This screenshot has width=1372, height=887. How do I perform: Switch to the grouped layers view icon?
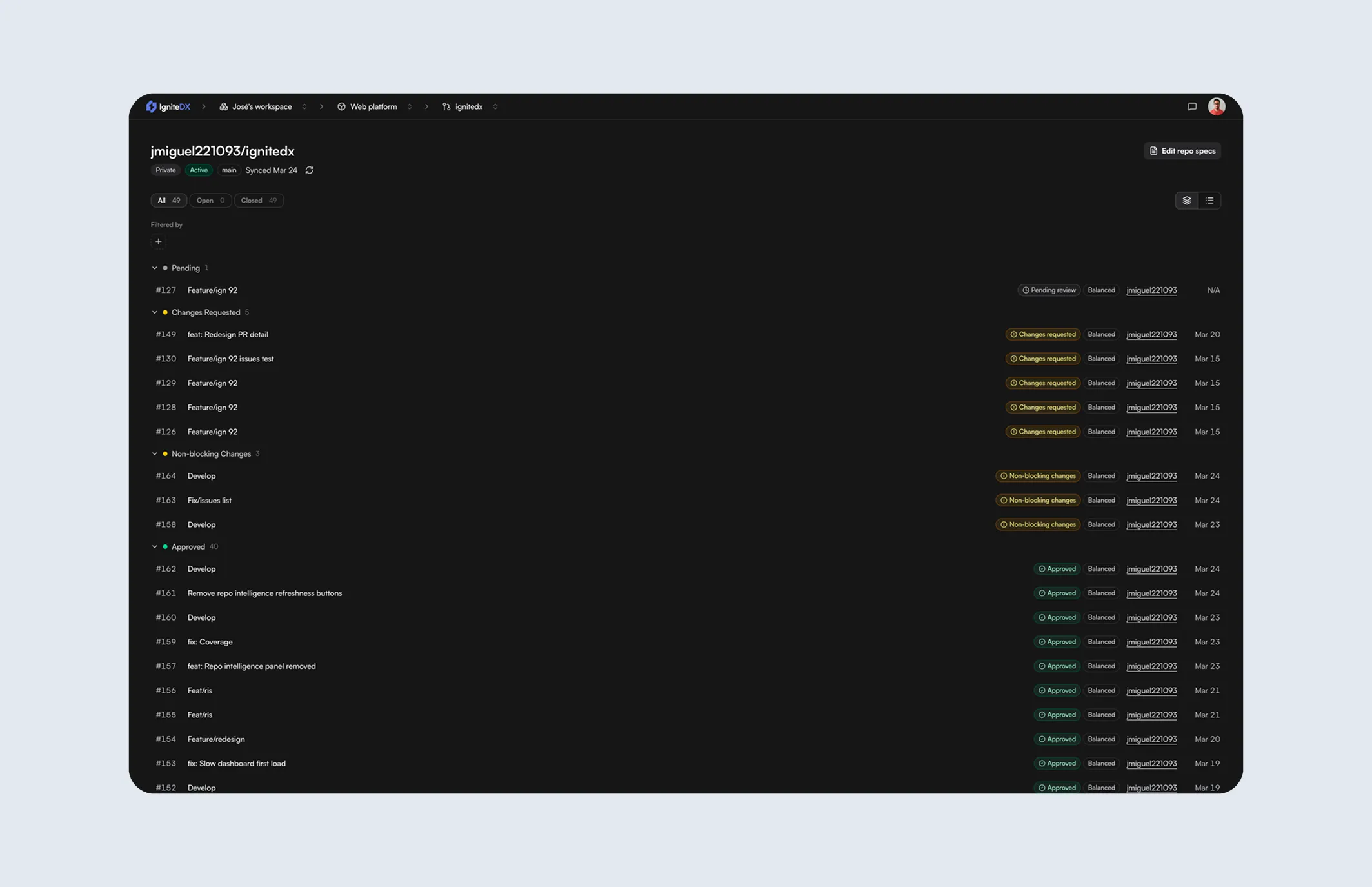click(x=1187, y=201)
